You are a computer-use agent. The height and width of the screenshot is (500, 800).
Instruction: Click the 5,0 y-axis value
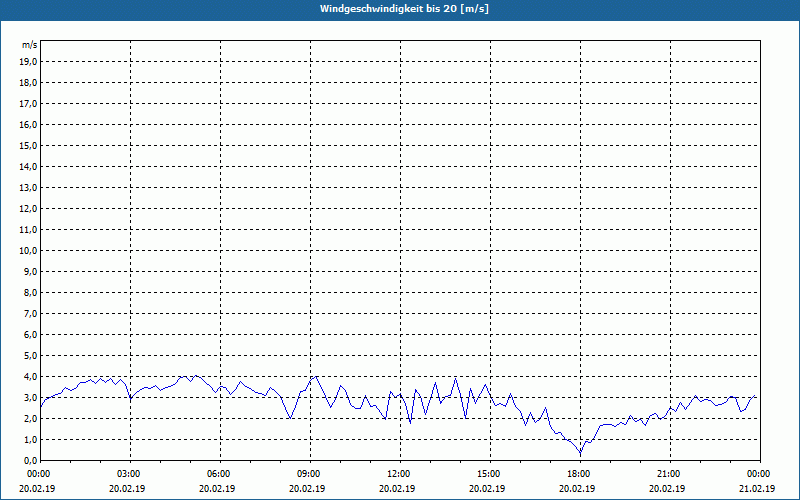[30, 356]
